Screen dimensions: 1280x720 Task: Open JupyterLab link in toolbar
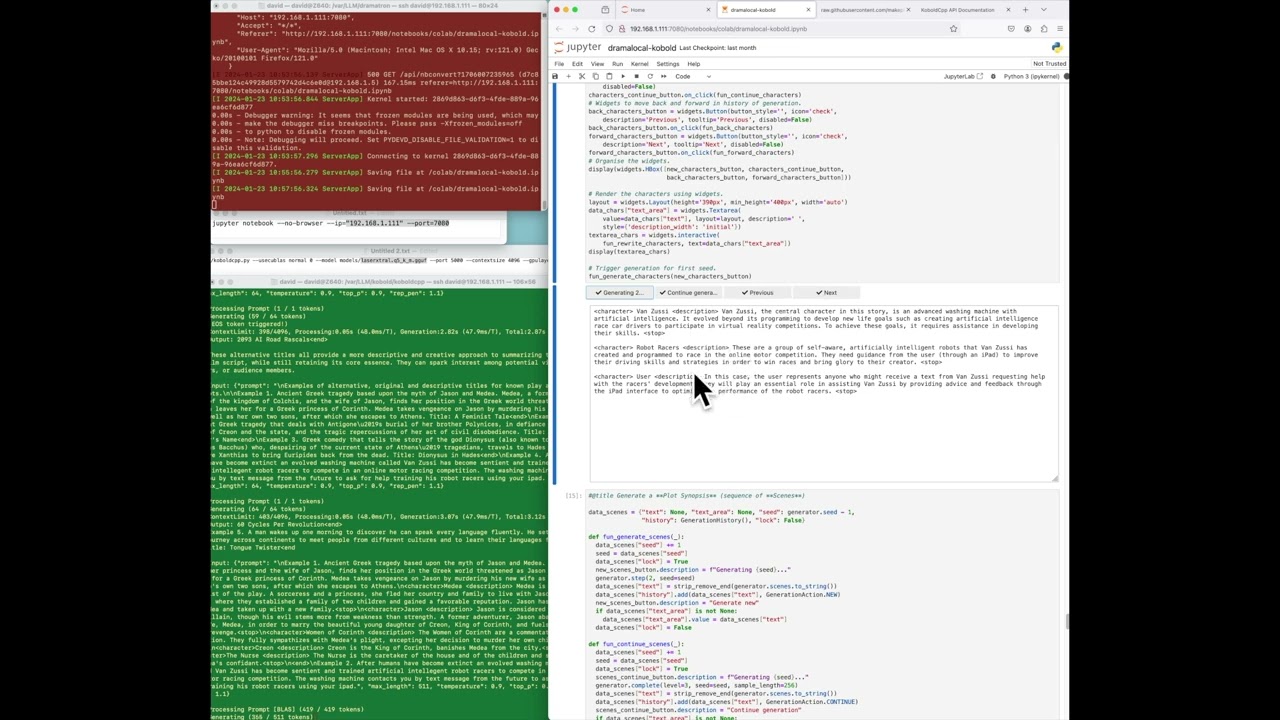963,76
